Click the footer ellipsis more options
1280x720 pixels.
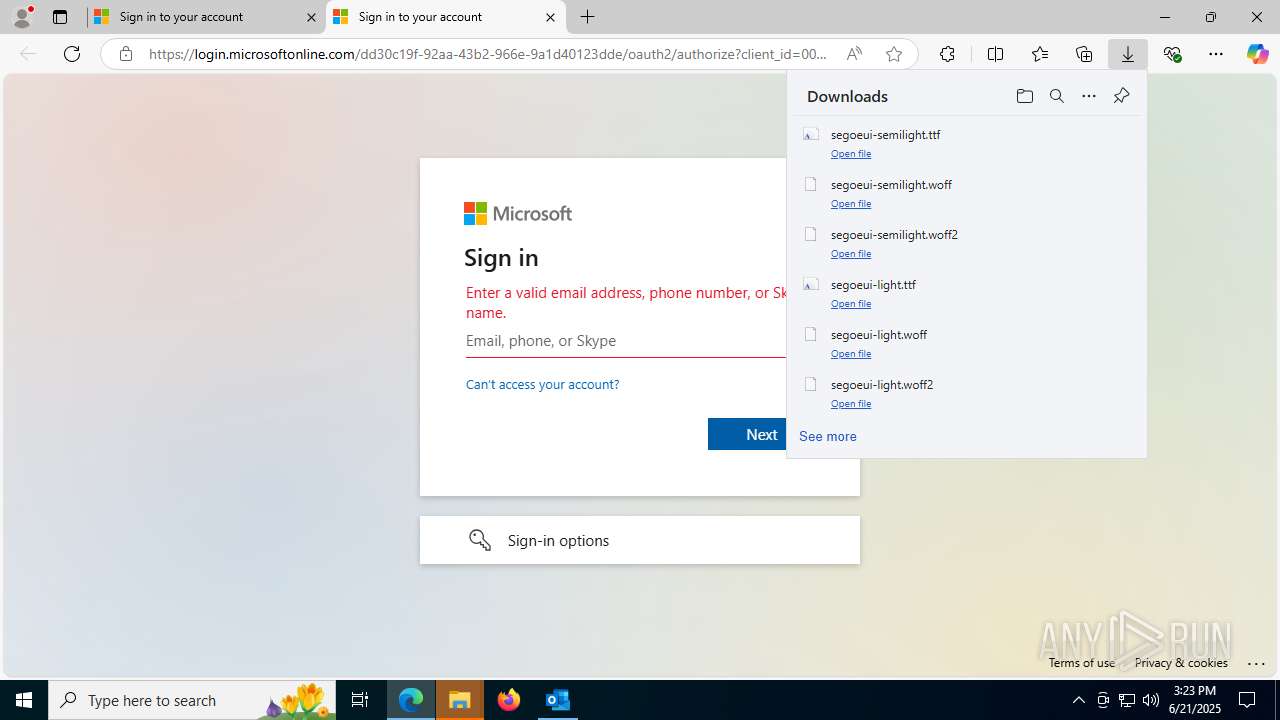(1257, 663)
